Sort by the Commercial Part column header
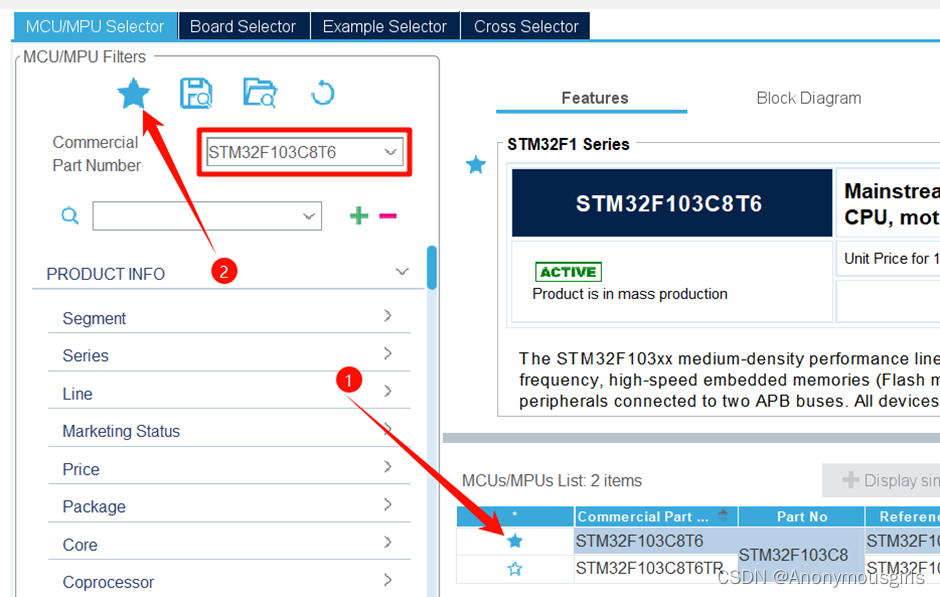This screenshot has height=597, width=940. (x=656, y=516)
